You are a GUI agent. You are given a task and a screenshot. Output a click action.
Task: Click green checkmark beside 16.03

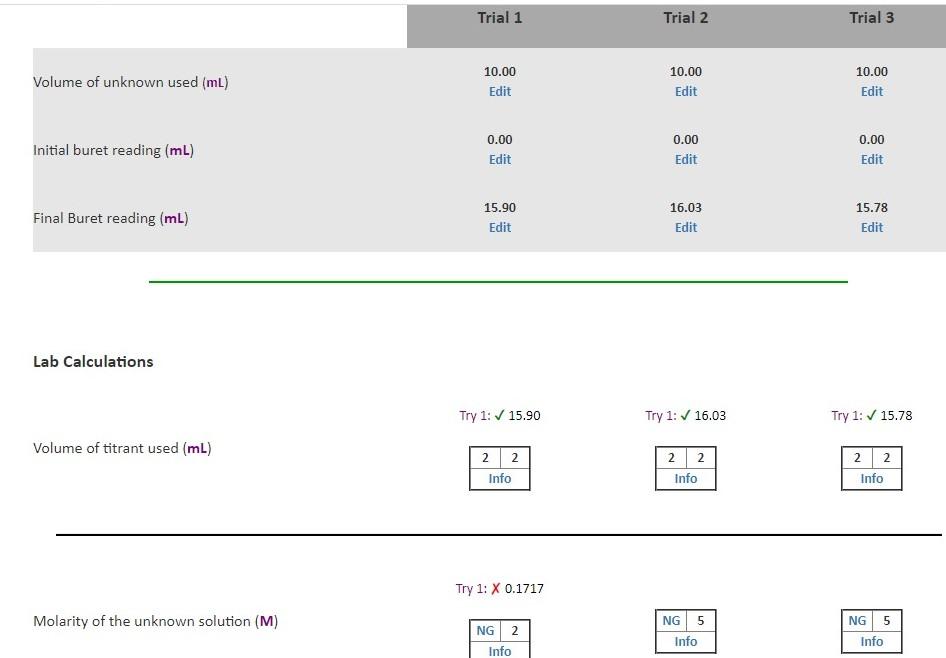point(685,416)
